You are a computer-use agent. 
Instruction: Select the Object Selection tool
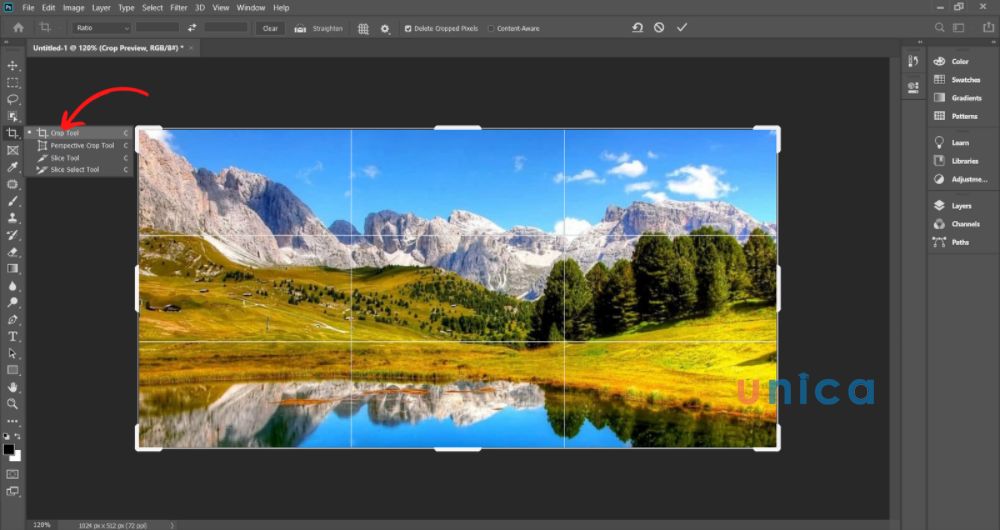(12, 117)
